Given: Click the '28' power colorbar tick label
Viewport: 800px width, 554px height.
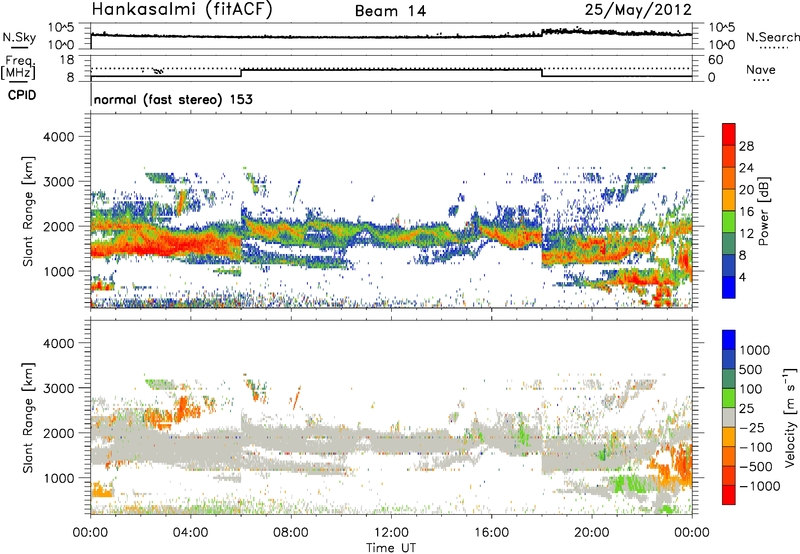Looking at the screenshot, I should click(x=746, y=146).
